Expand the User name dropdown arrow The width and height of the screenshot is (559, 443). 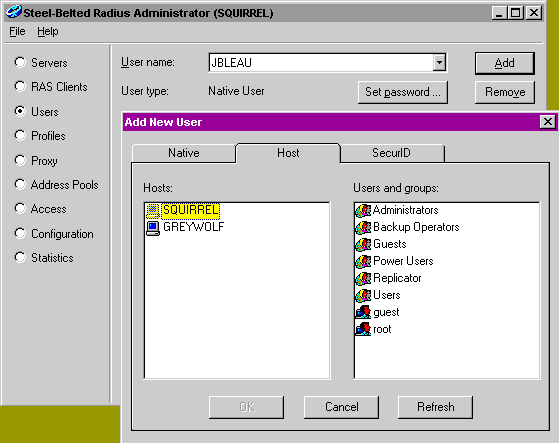(x=439, y=63)
